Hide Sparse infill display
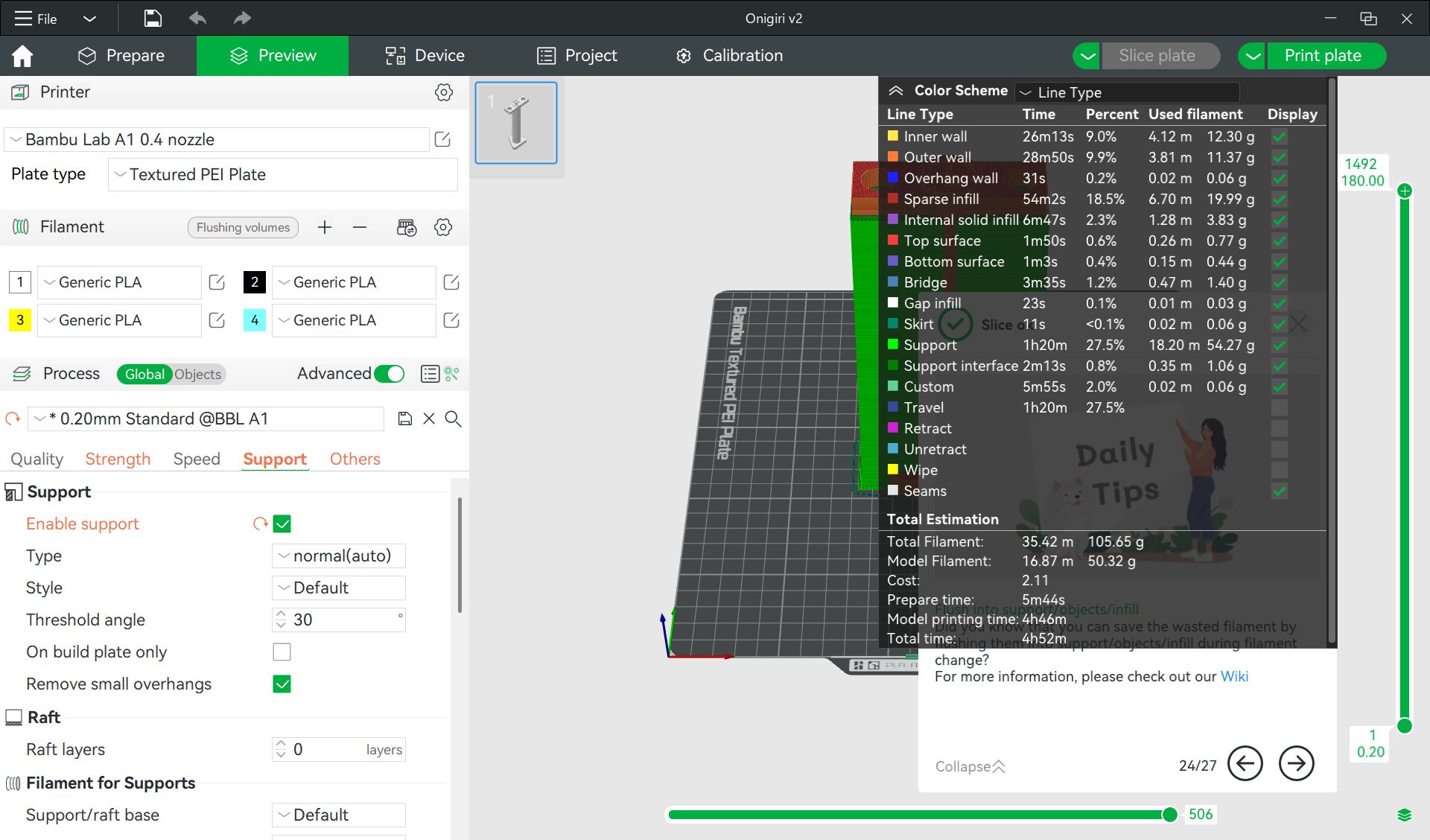 (x=1280, y=200)
